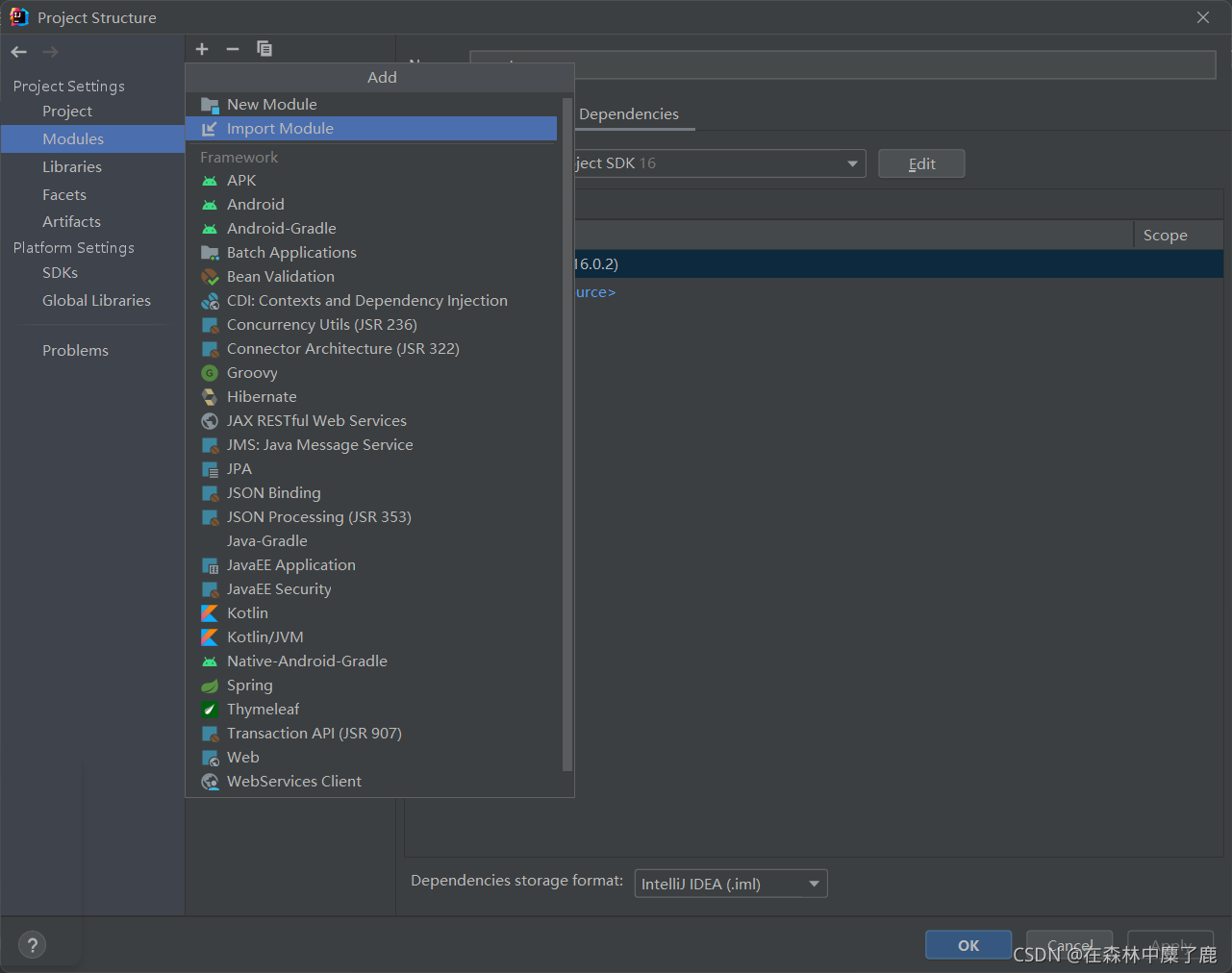Image resolution: width=1232 pixels, height=973 pixels.
Task: Click the JavaEE Security icon
Action: 210,589
